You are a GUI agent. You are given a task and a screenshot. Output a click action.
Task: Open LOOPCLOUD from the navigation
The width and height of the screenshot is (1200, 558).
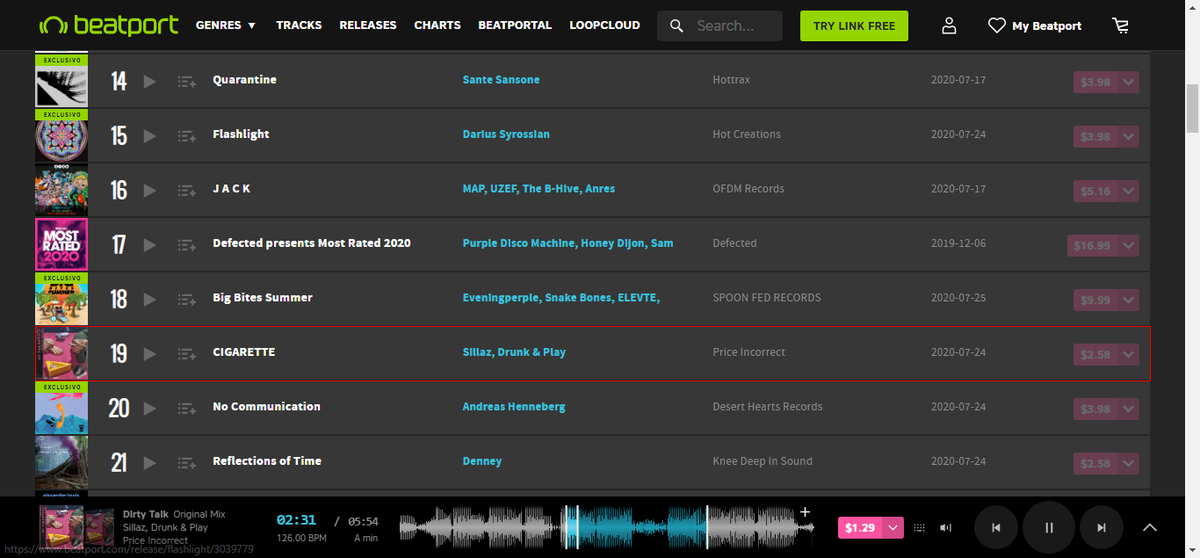(x=604, y=25)
